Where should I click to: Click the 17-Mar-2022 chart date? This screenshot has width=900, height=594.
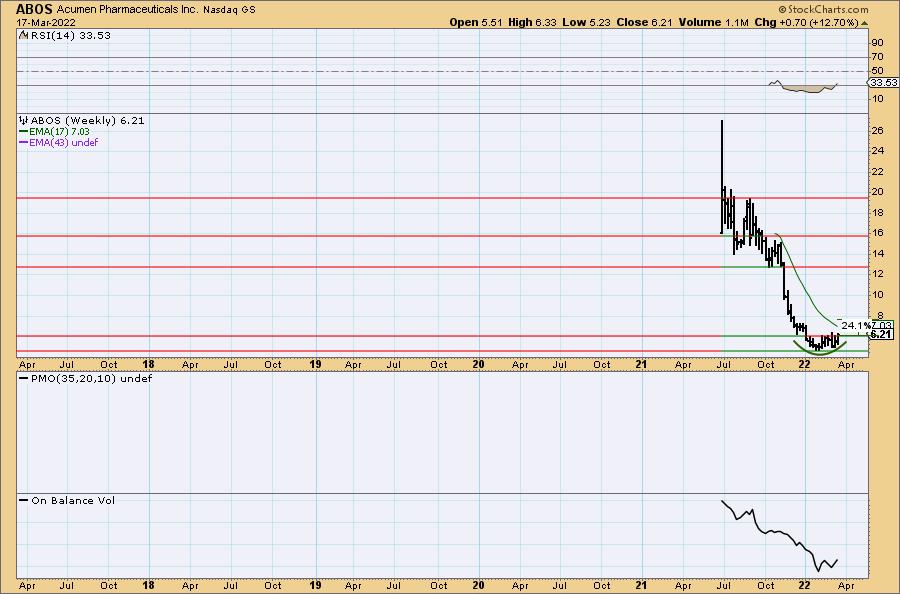(46, 23)
